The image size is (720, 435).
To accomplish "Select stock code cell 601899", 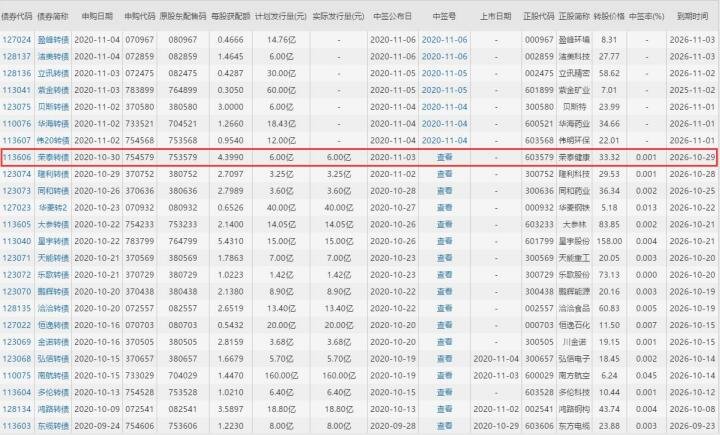I will click(539, 90).
